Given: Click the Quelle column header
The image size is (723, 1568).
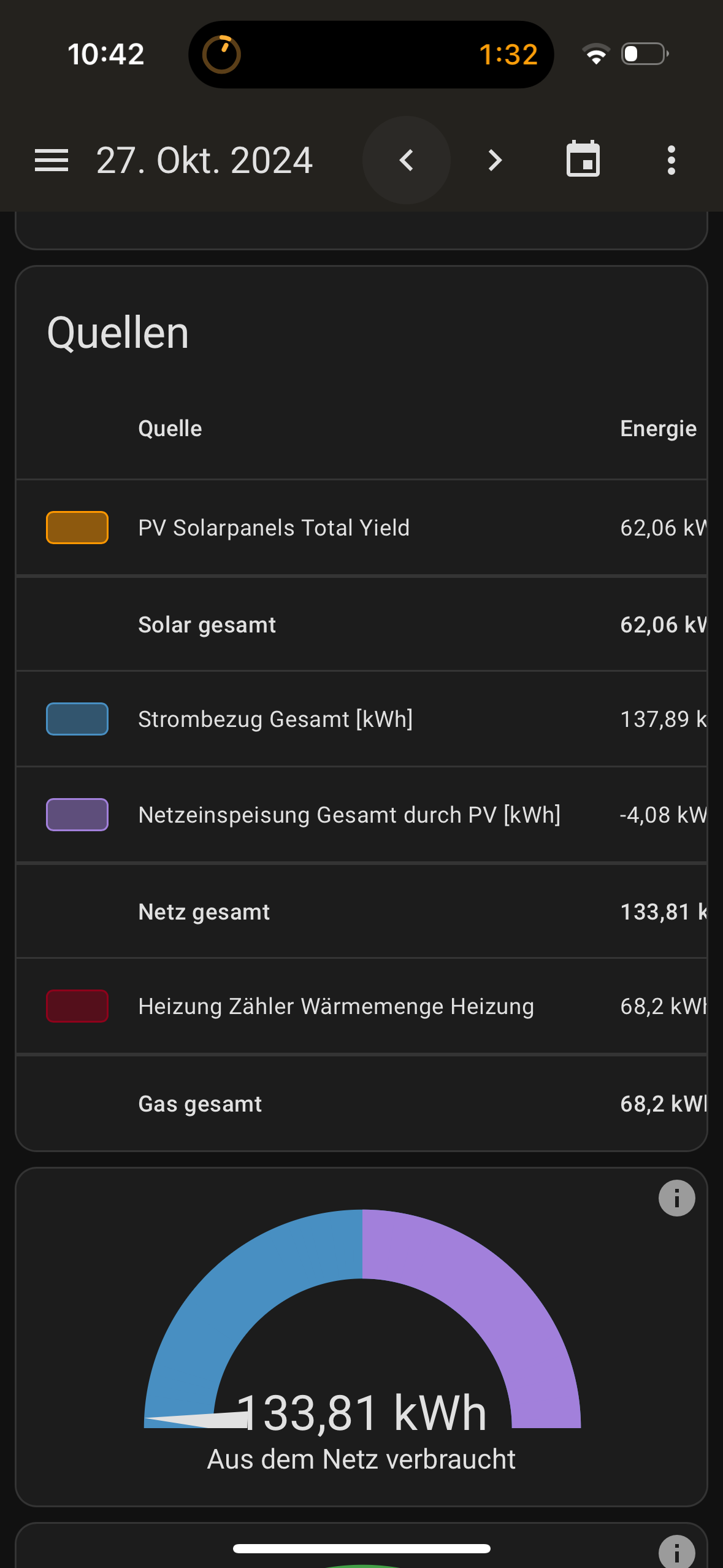Looking at the screenshot, I should click(x=170, y=429).
